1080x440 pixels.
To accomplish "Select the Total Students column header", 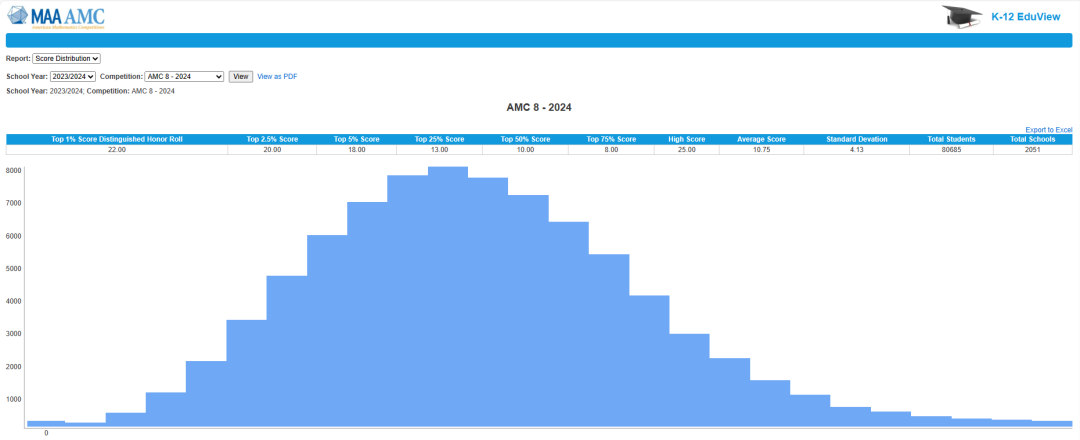I will click(x=951, y=139).
